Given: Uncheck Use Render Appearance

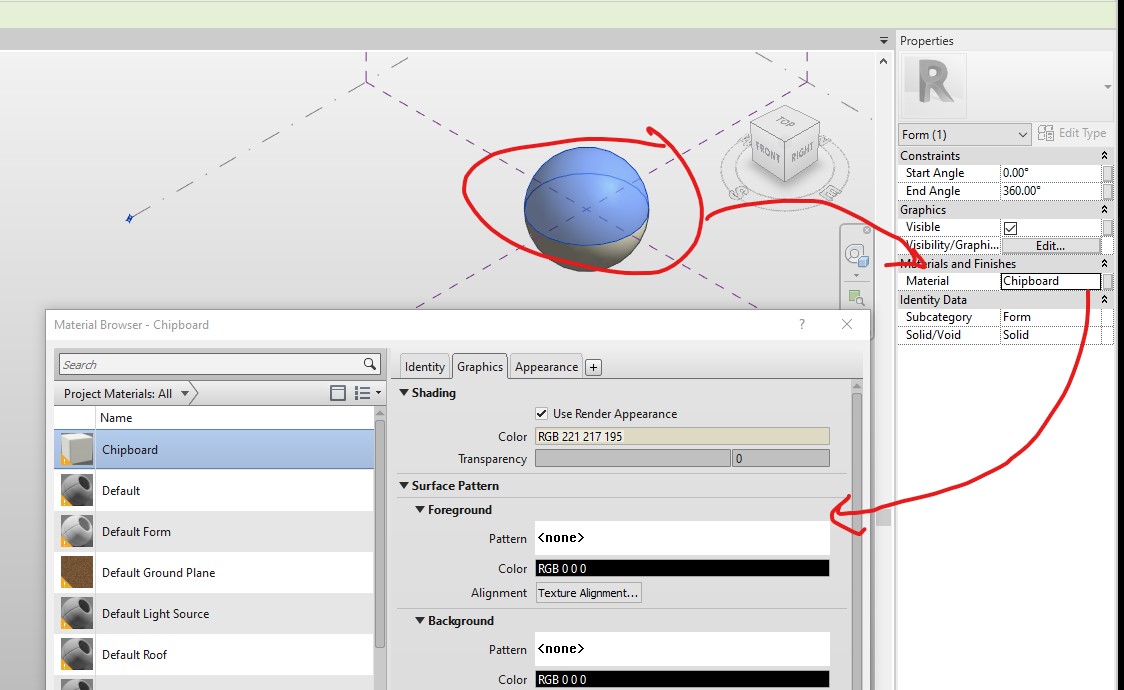Looking at the screenshot, I should (541, 413).
